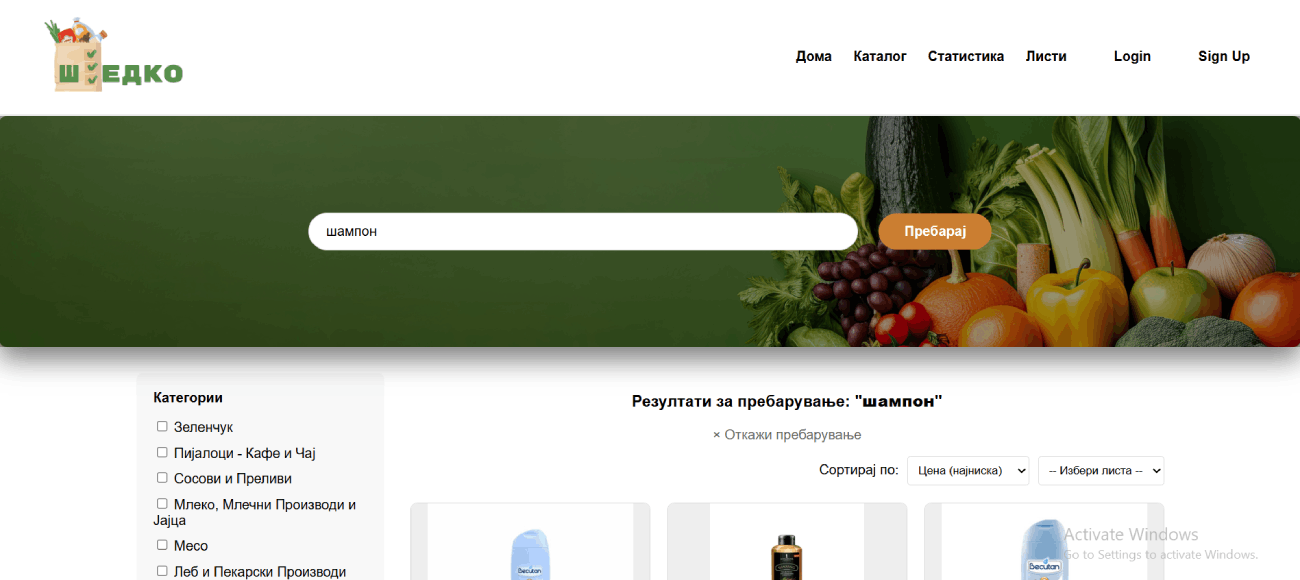The width and height of the screenshot is (1300, 580).
Task: Open the Листи menu item
Action: (1046, 56)
